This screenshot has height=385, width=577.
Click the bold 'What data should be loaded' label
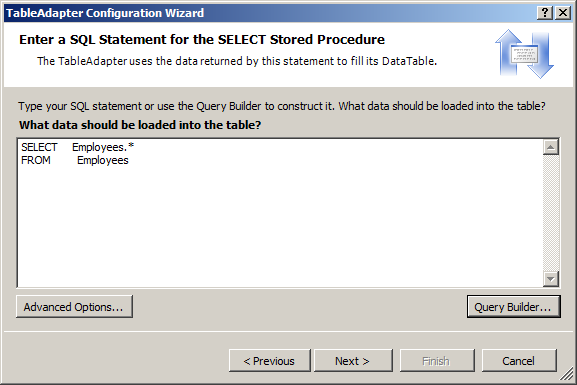point(140,125)
